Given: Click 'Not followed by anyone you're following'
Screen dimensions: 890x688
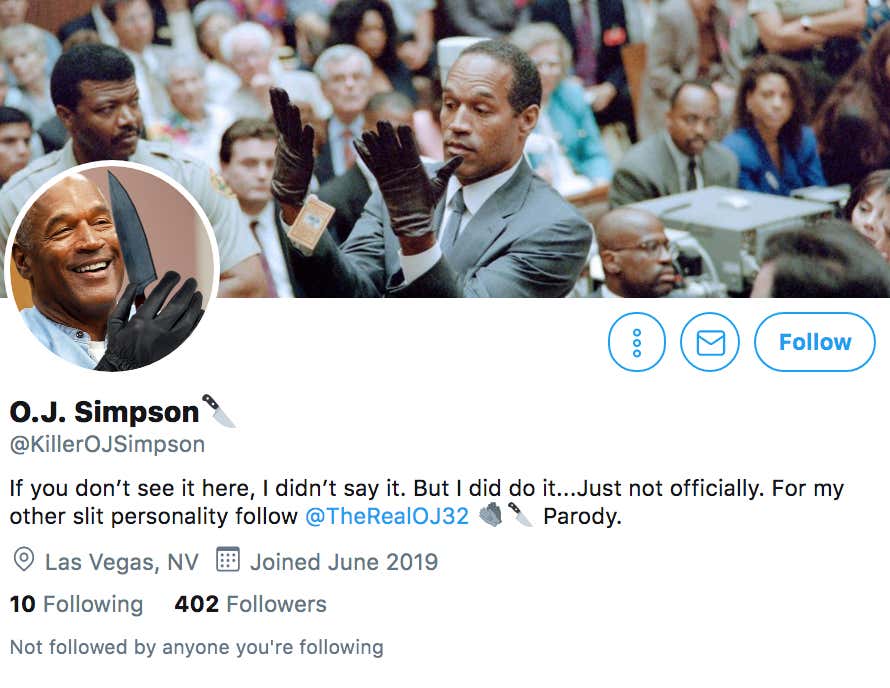Looking at the screenshot, I should [x=197, y=647].
